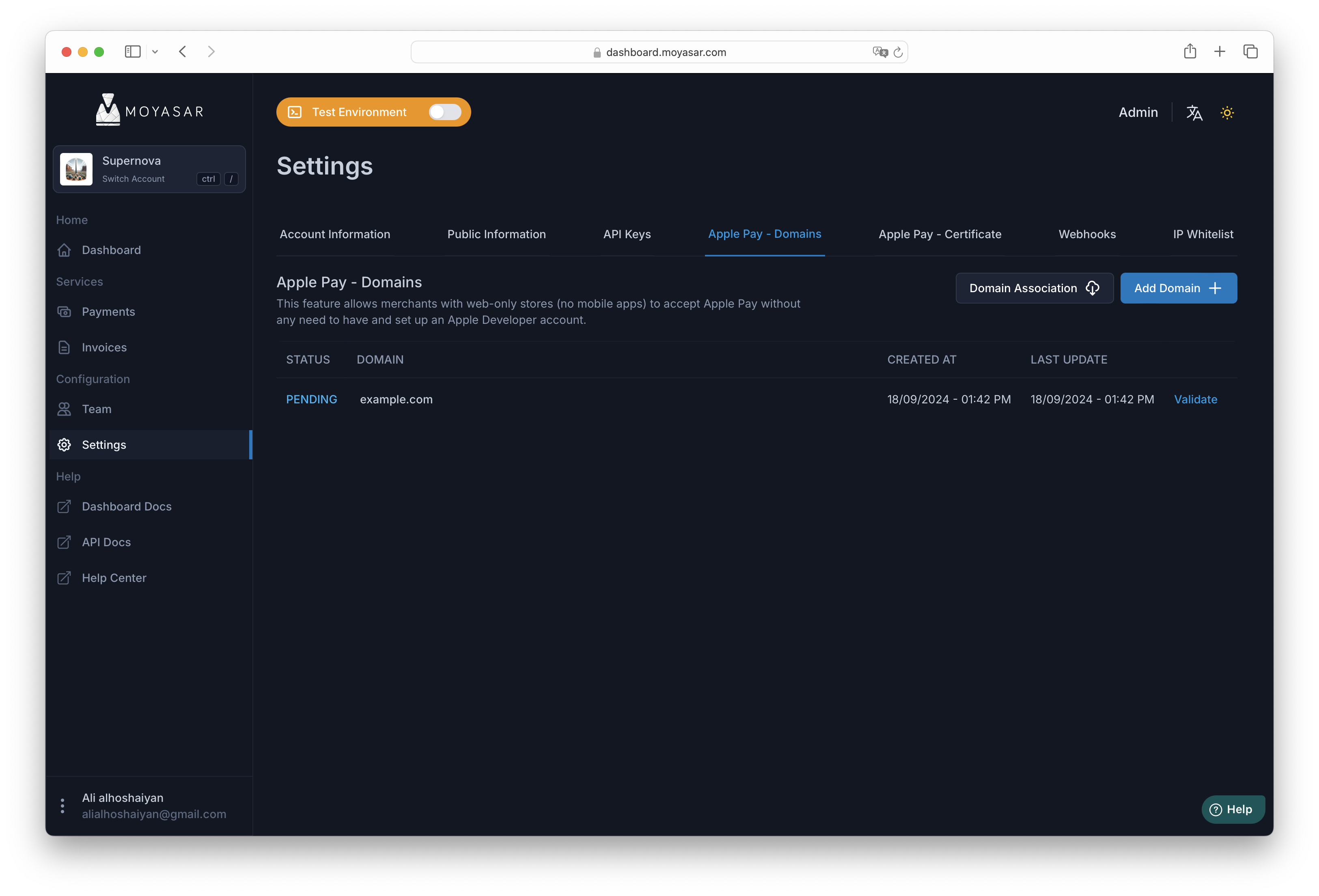Click the external link icon beside Dashboard Docs

(x=64, y=506)
